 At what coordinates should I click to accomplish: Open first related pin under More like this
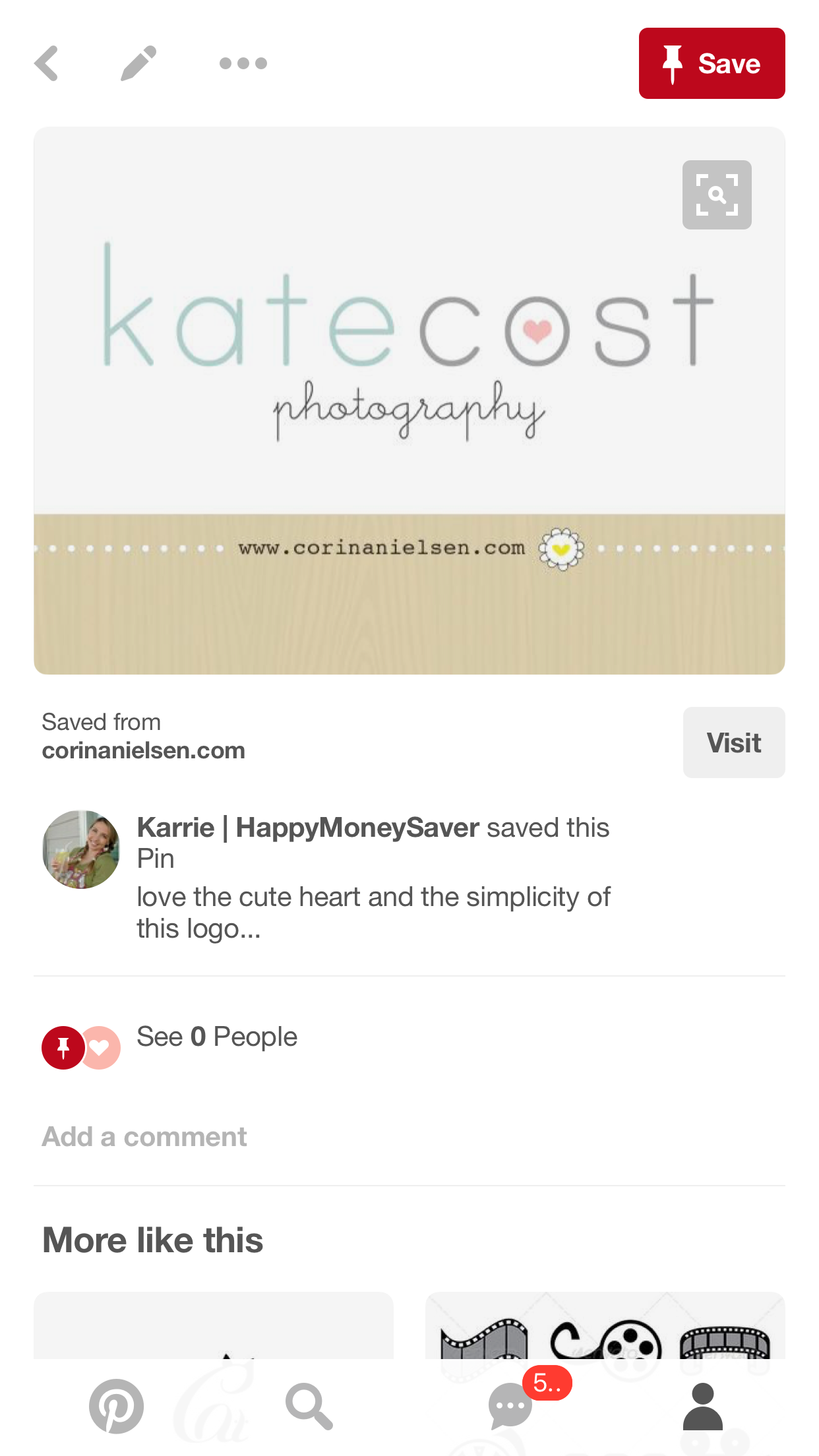(214, 1325)
